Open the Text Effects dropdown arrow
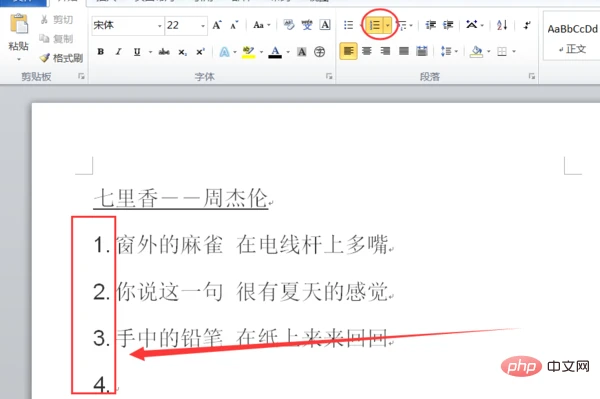 pyautogui.click(x=235, y=52)
